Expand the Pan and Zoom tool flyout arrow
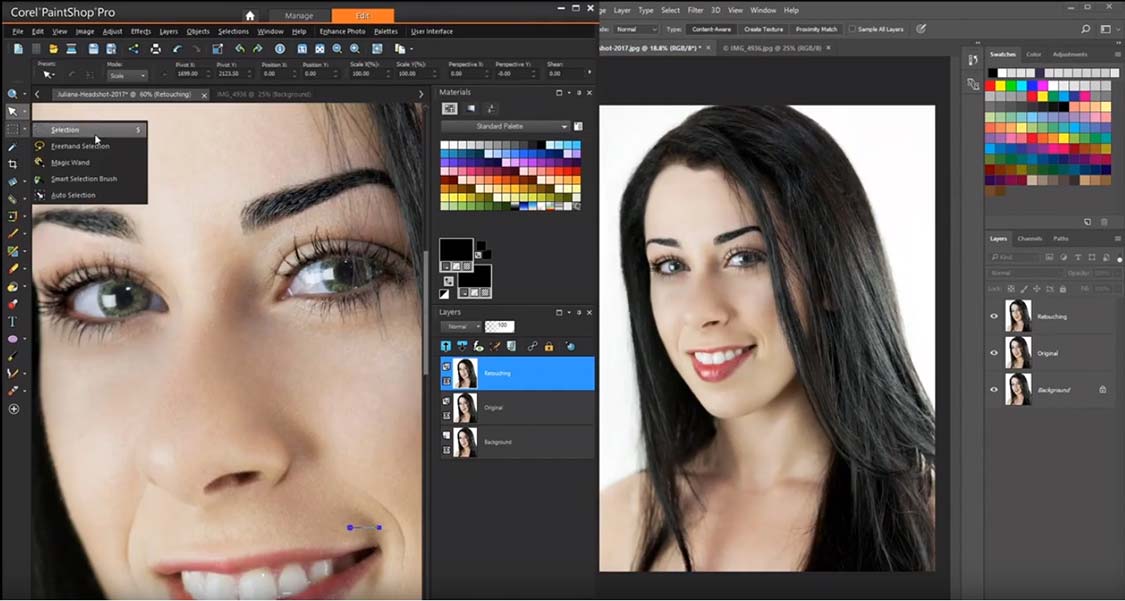Viewport: 1125px width, 601px height. [x=24, y=94]
